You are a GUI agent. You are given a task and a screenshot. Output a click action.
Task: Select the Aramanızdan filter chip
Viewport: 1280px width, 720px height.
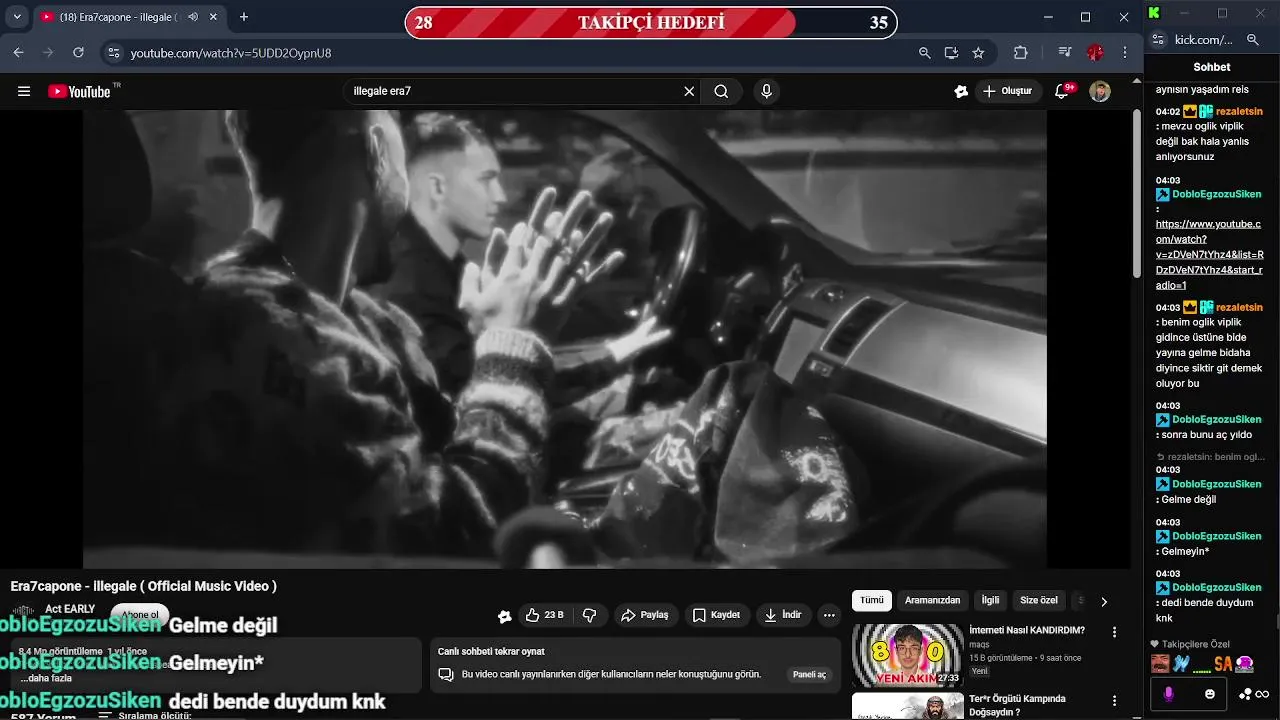pos(932,600)
